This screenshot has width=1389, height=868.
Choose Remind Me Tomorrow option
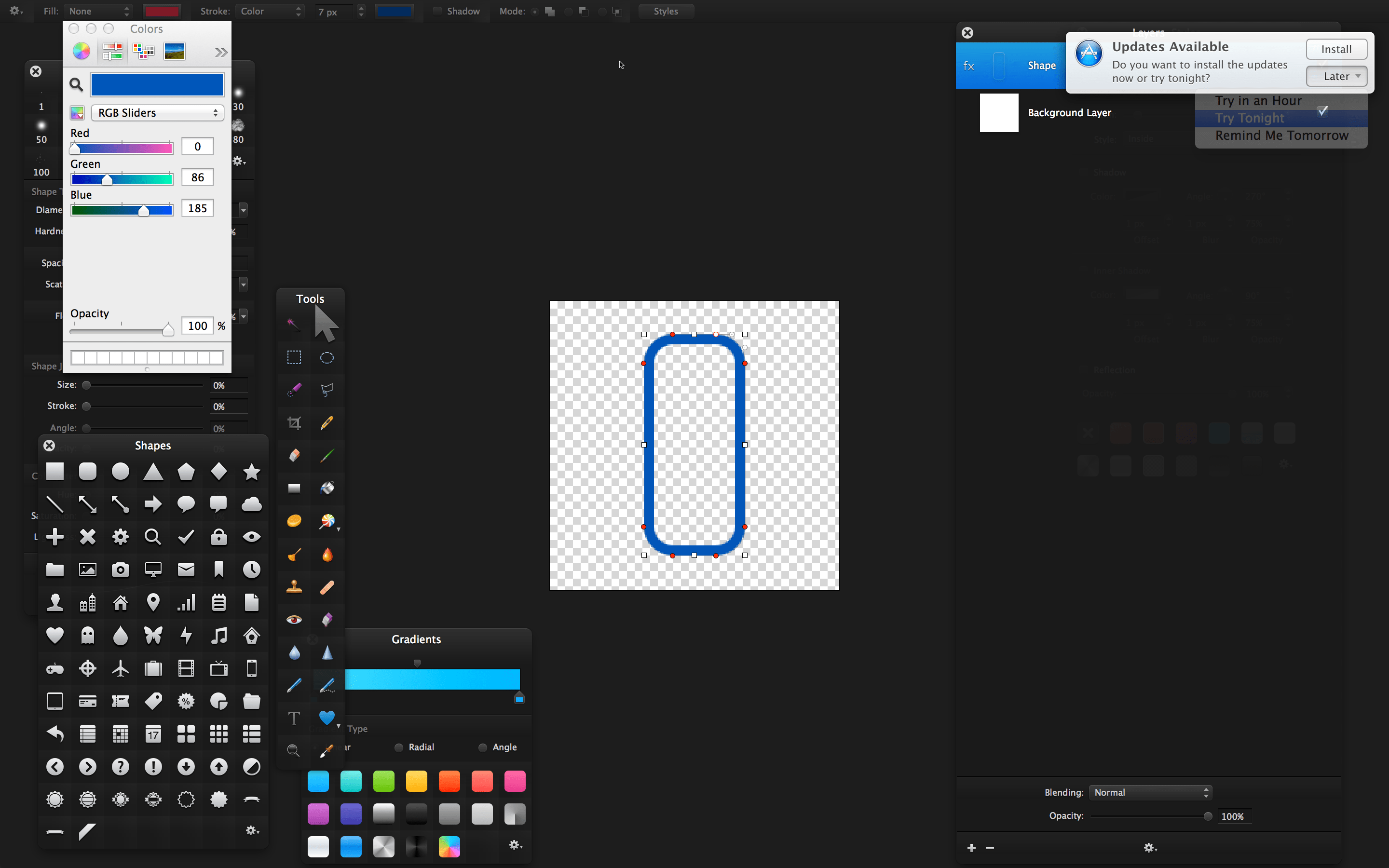(x=1281, y=136)
